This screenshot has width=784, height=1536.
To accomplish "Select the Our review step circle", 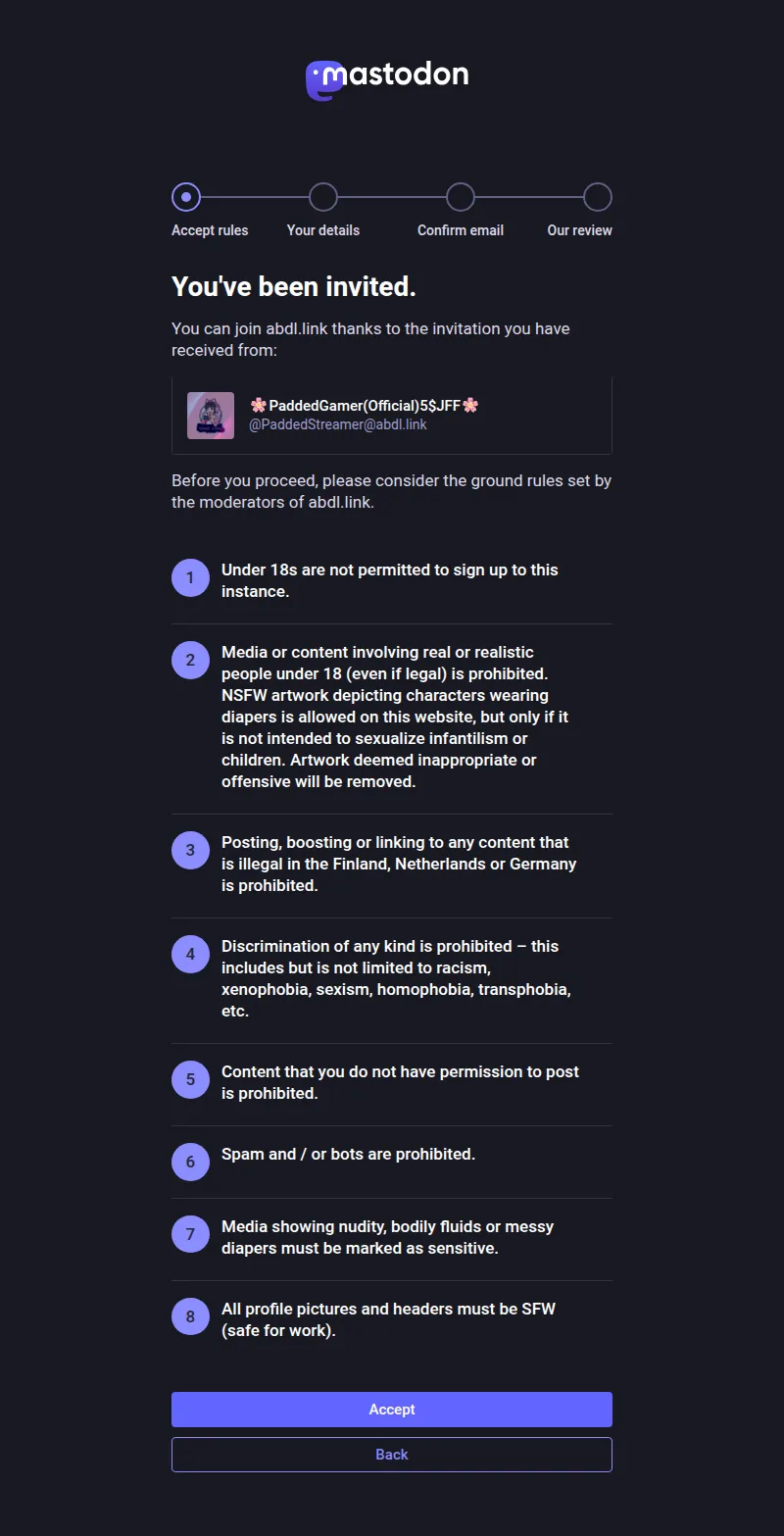I will coord(598,197).
